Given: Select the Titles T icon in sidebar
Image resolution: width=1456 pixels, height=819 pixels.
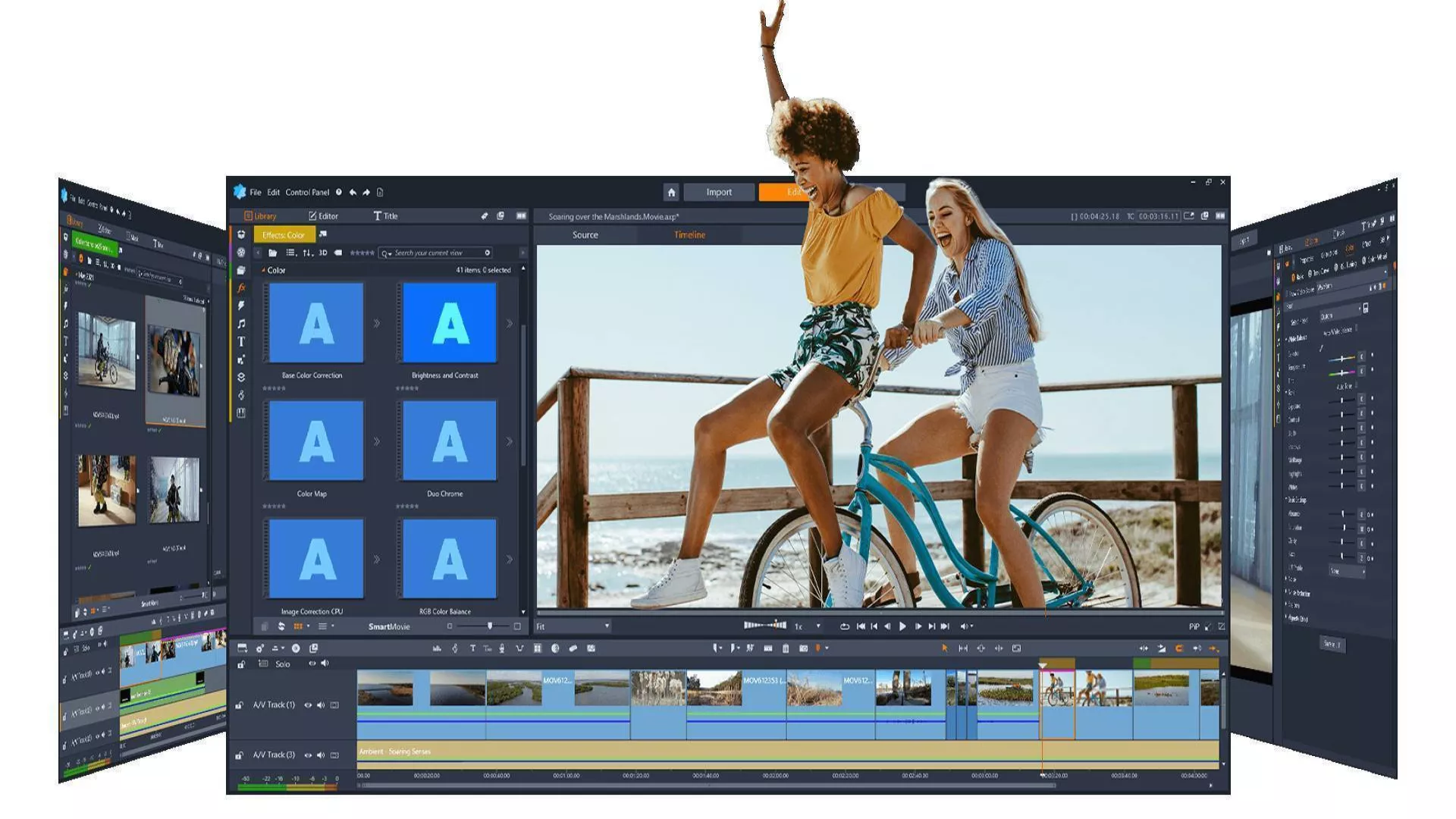Looking at the screenshot, I should [241, 342].
